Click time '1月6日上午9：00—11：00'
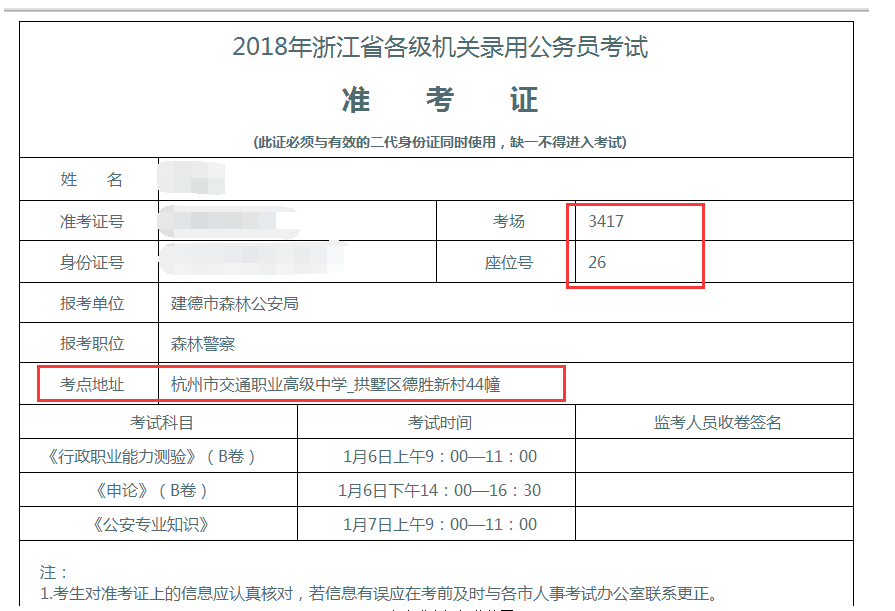Image resolution: width=895 pixels, height=611 pixels. pyautogui.click(x=440, y=456)
